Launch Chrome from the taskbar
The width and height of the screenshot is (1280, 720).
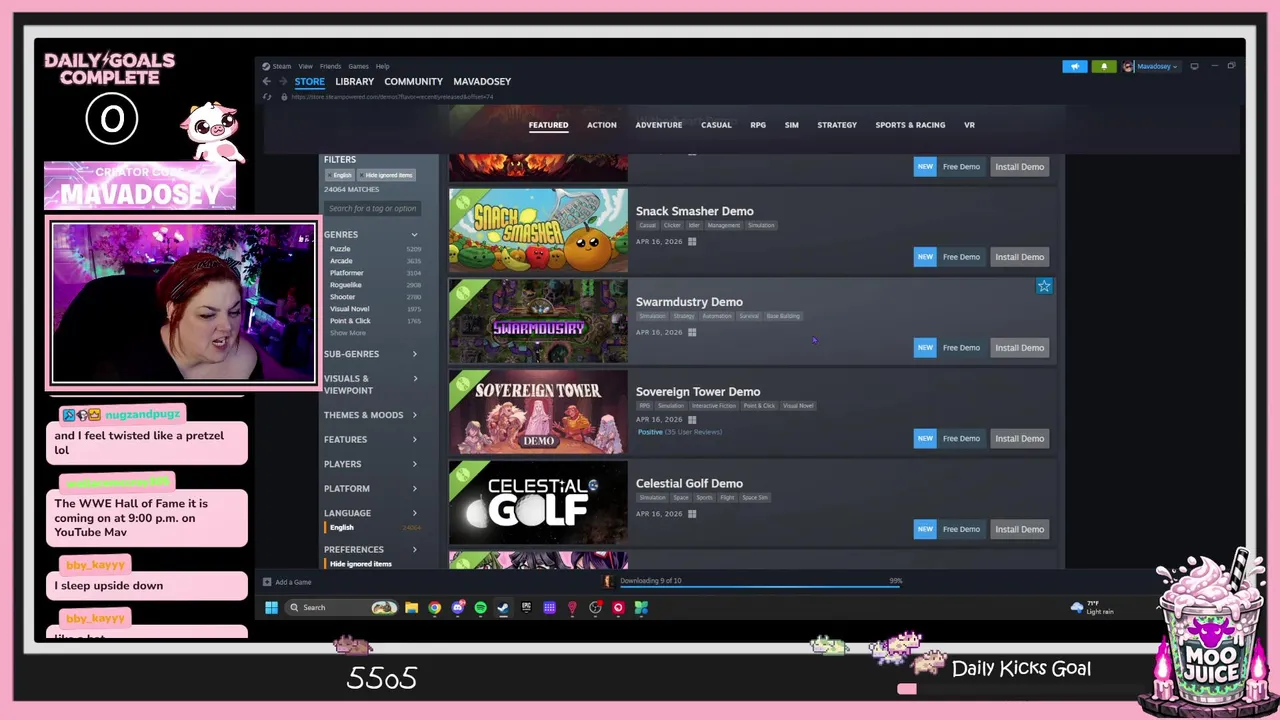435,607
